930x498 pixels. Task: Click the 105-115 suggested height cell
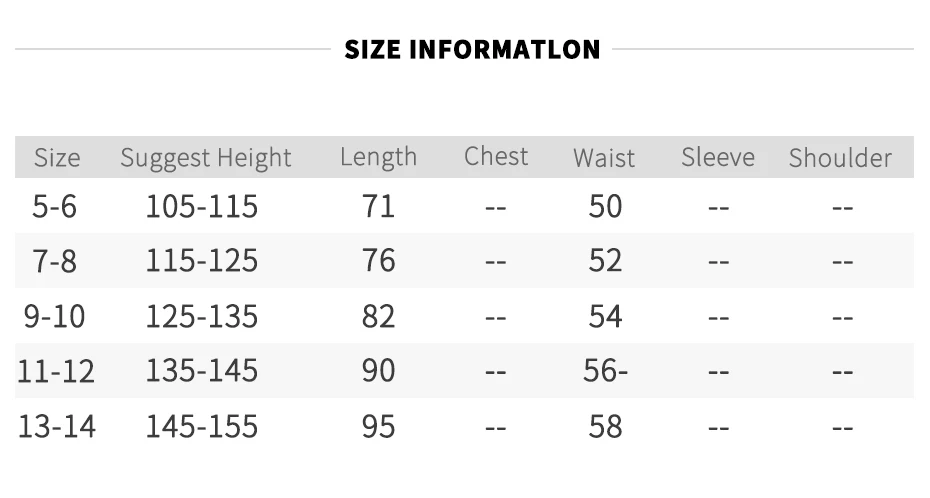[x=202, y=206]
